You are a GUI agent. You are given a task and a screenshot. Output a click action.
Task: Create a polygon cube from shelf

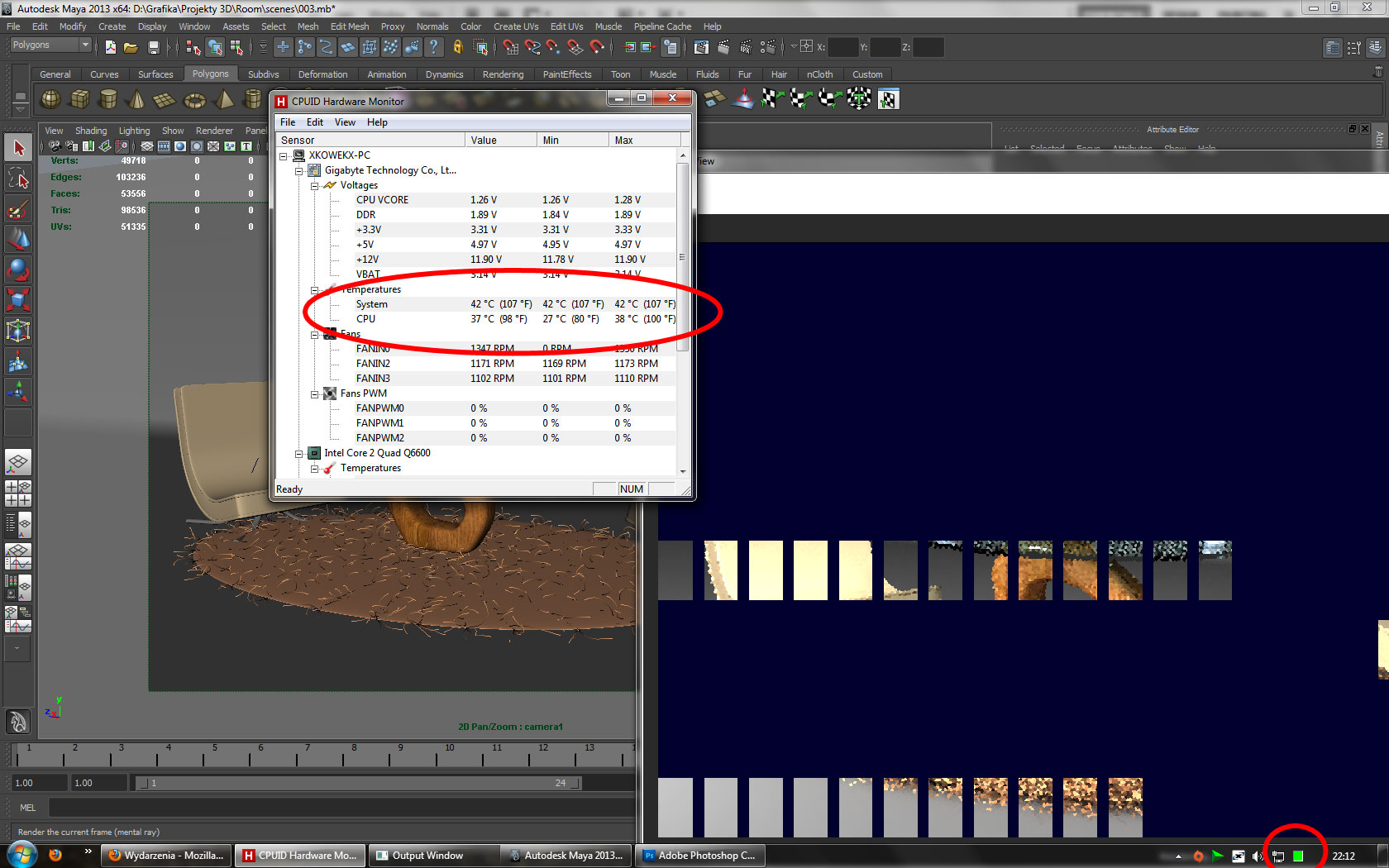80,99
